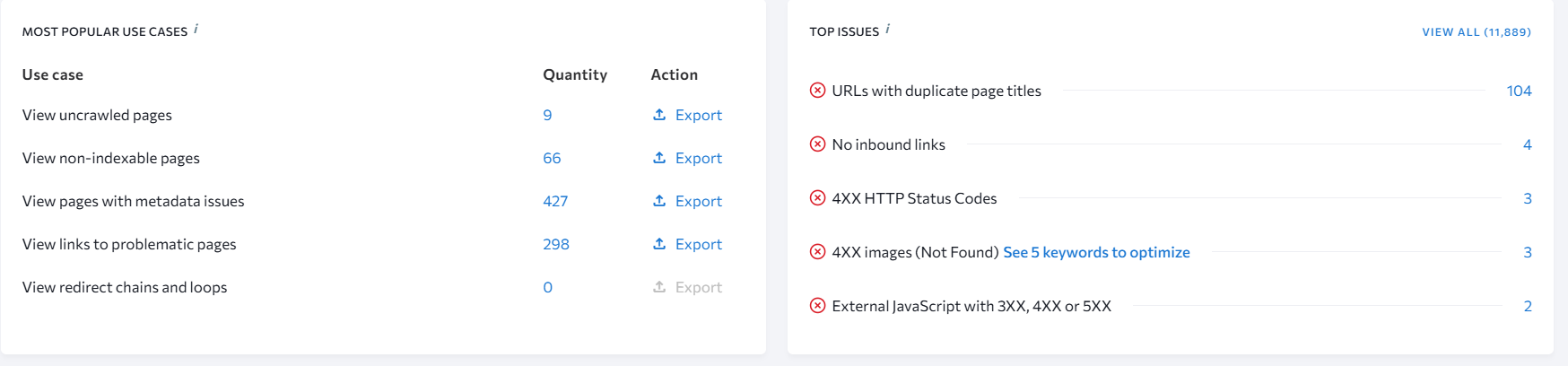Click error icon for 4XX HTTP Status Codes
The width and height of the screenshot is (1568, 366).
coord(817,198)
